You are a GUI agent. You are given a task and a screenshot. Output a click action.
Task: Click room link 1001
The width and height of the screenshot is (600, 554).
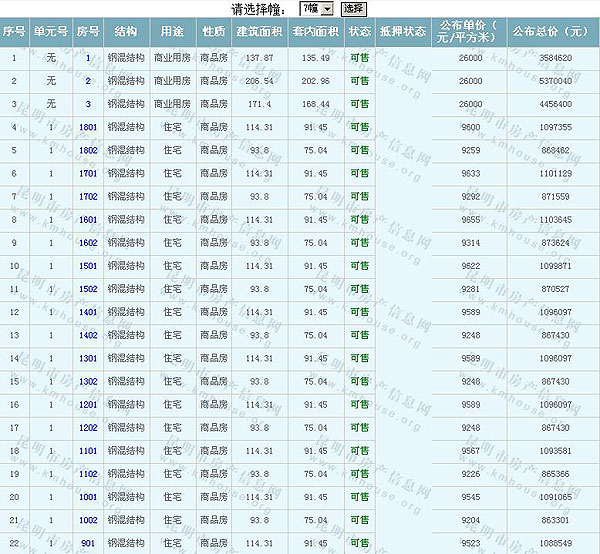click(88, 496)
